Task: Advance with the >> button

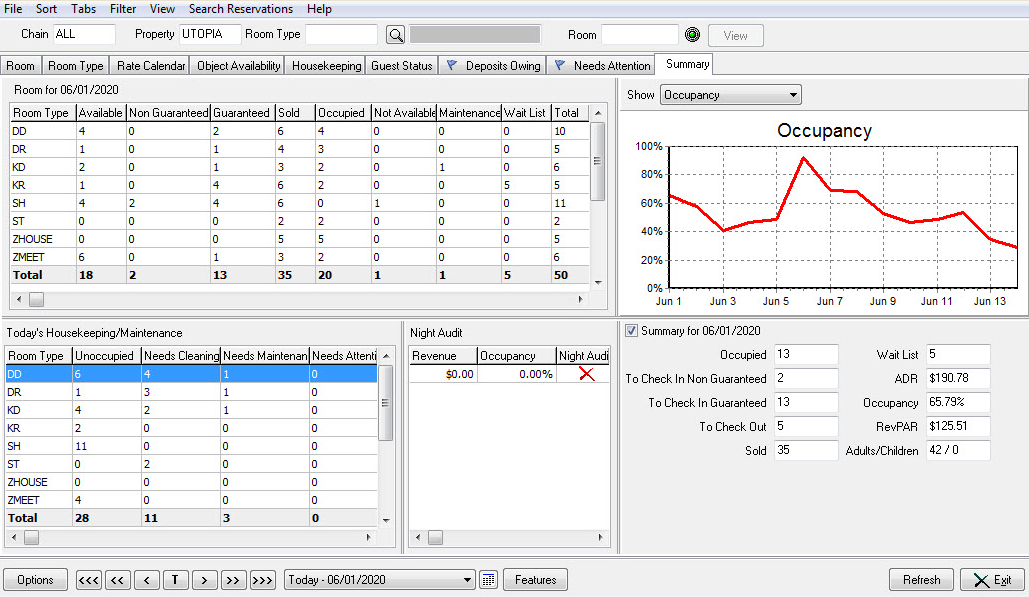Action: coord(233,580)
